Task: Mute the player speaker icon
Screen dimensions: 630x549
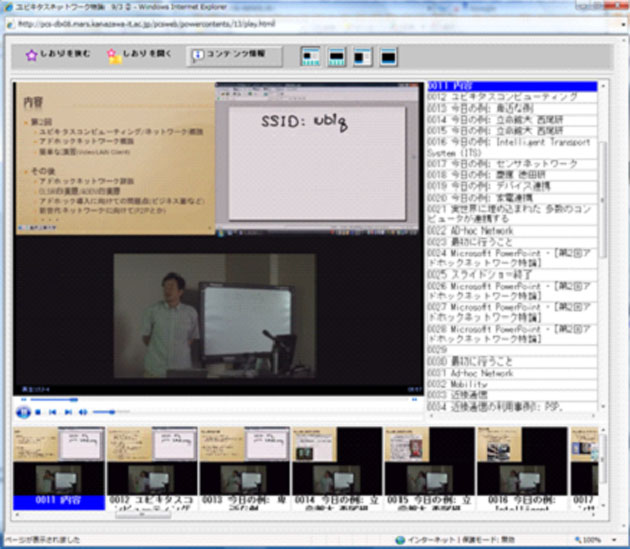Action: 84,412
